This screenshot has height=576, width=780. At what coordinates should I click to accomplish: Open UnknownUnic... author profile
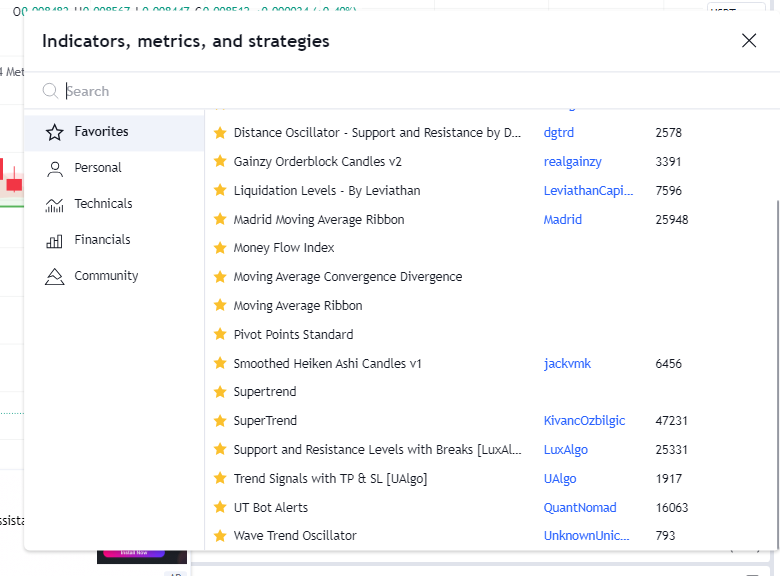(586, 536)
